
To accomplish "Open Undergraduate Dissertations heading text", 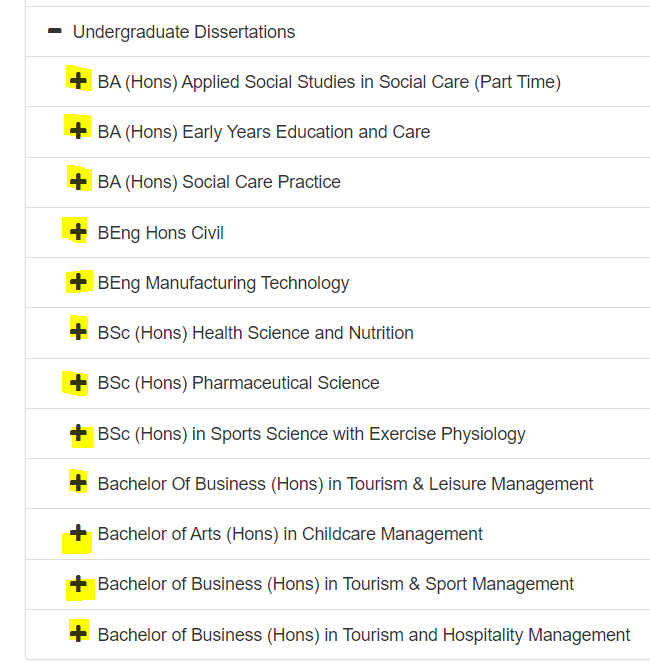I will pyautogui.click(x=184, y=32).
